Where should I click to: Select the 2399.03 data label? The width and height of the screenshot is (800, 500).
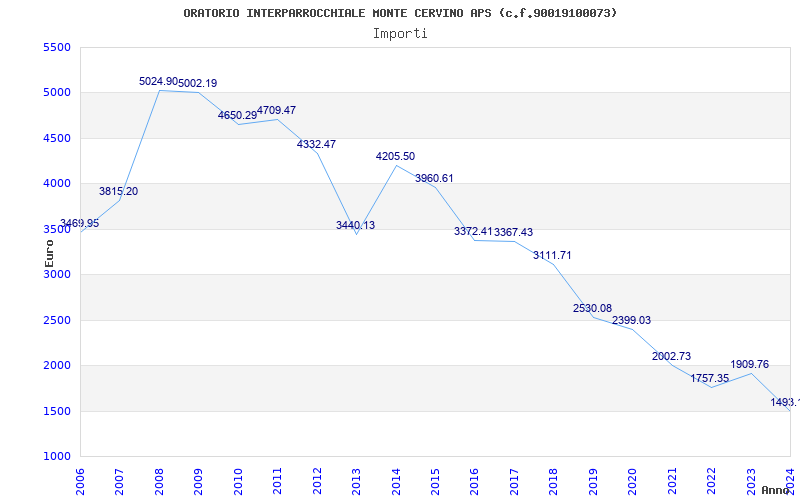632,320
